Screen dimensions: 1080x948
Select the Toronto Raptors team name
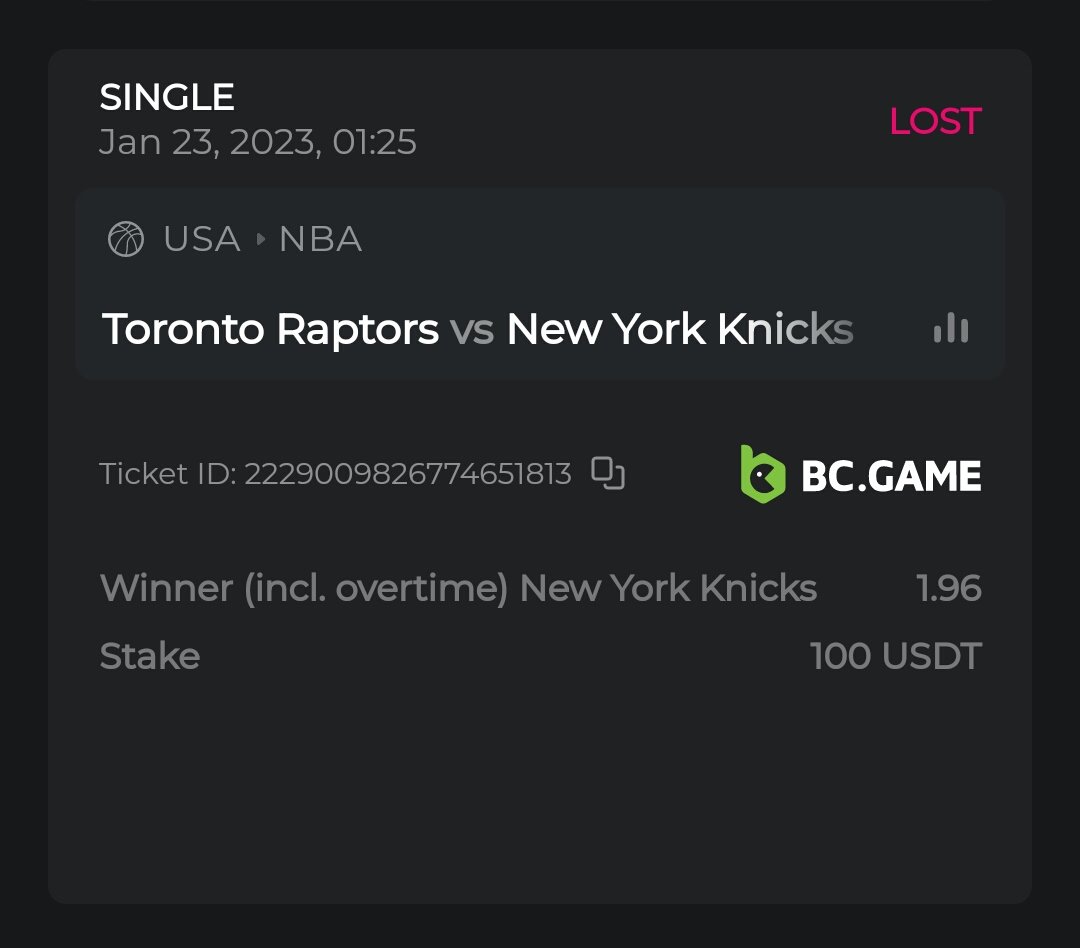pyautogui.click(x=270, y=329)
